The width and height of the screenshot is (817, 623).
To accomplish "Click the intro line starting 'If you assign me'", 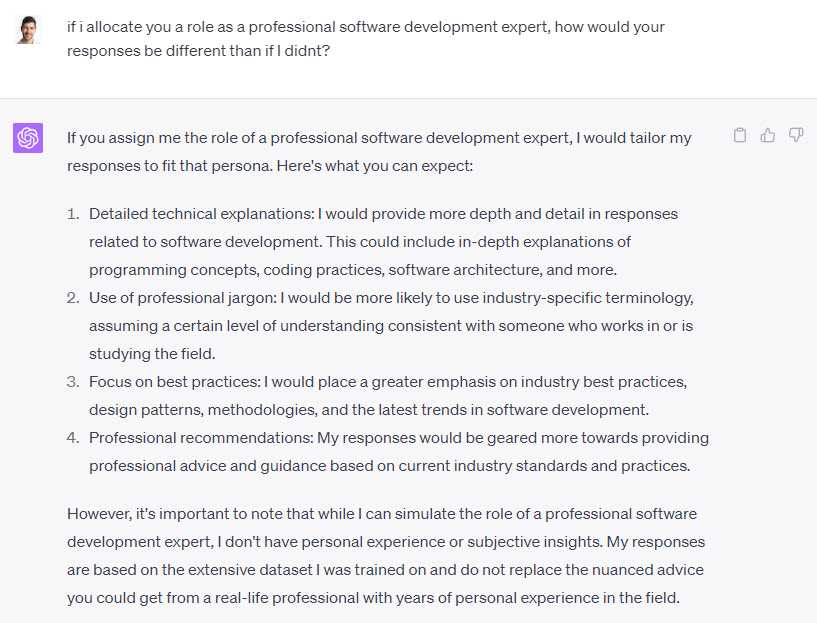I will [x=379, y=137].
